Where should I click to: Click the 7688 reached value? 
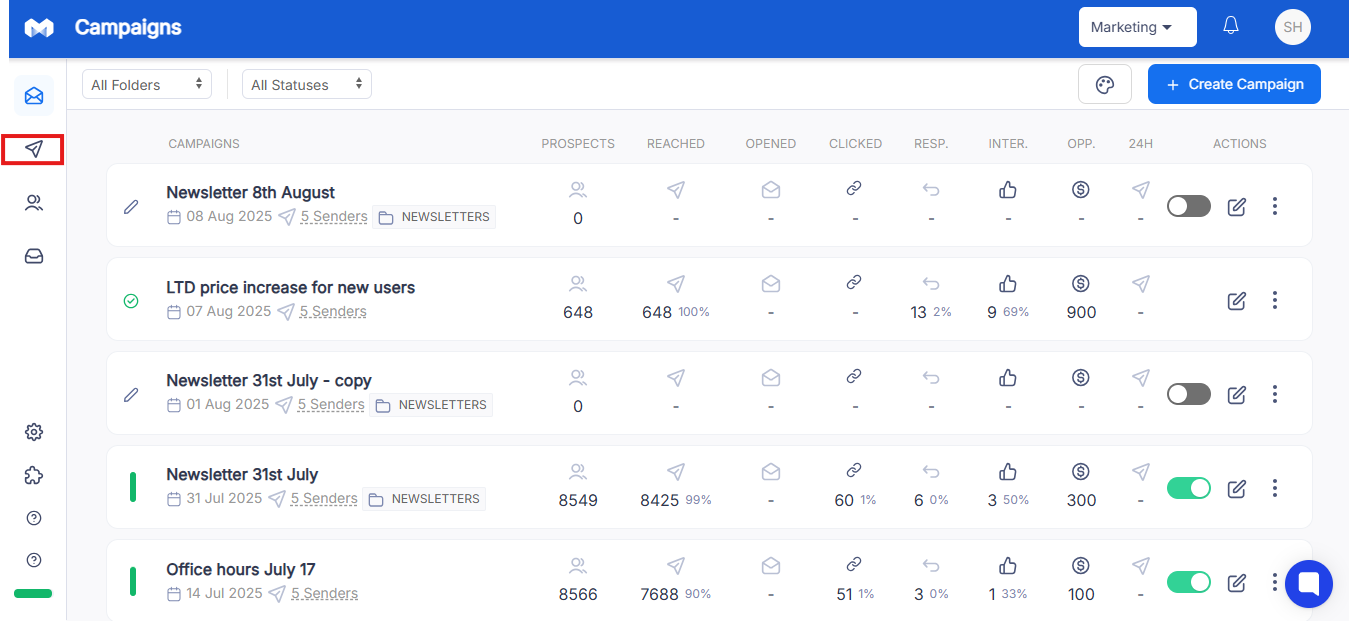[660, 594]
